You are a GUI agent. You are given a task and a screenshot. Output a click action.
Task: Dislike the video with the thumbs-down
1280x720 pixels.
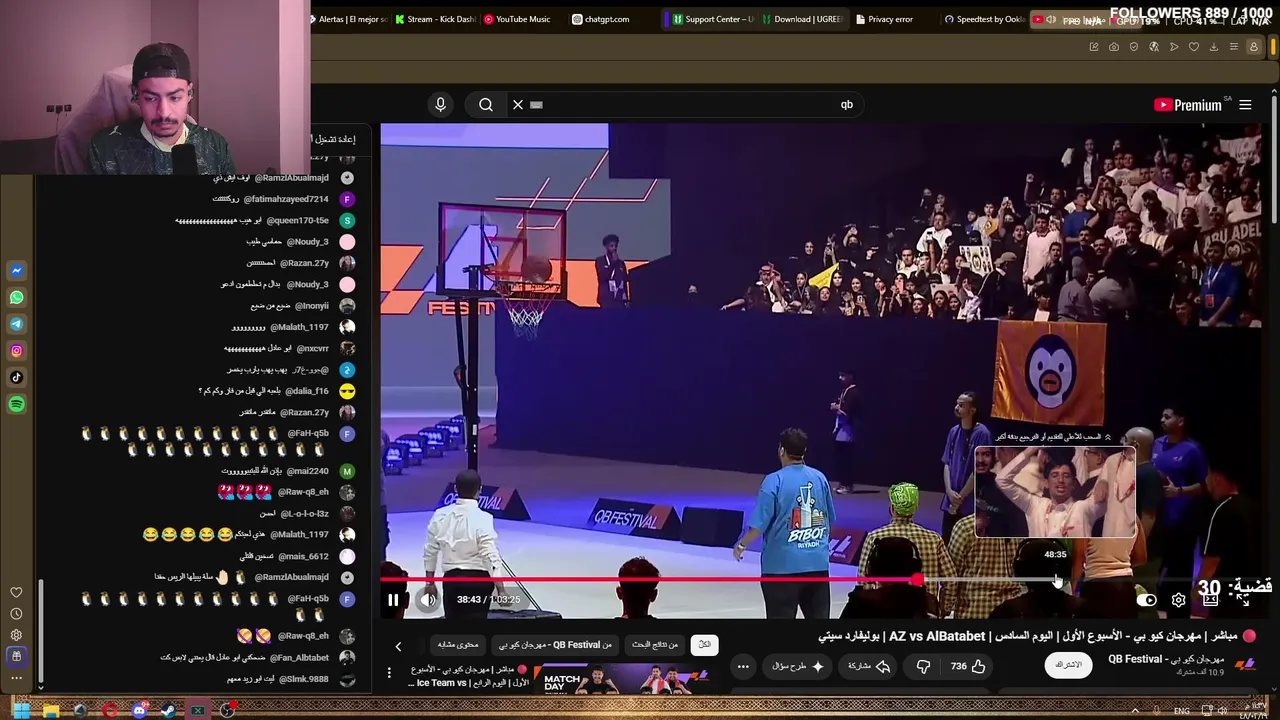click(x=923, y=666)
